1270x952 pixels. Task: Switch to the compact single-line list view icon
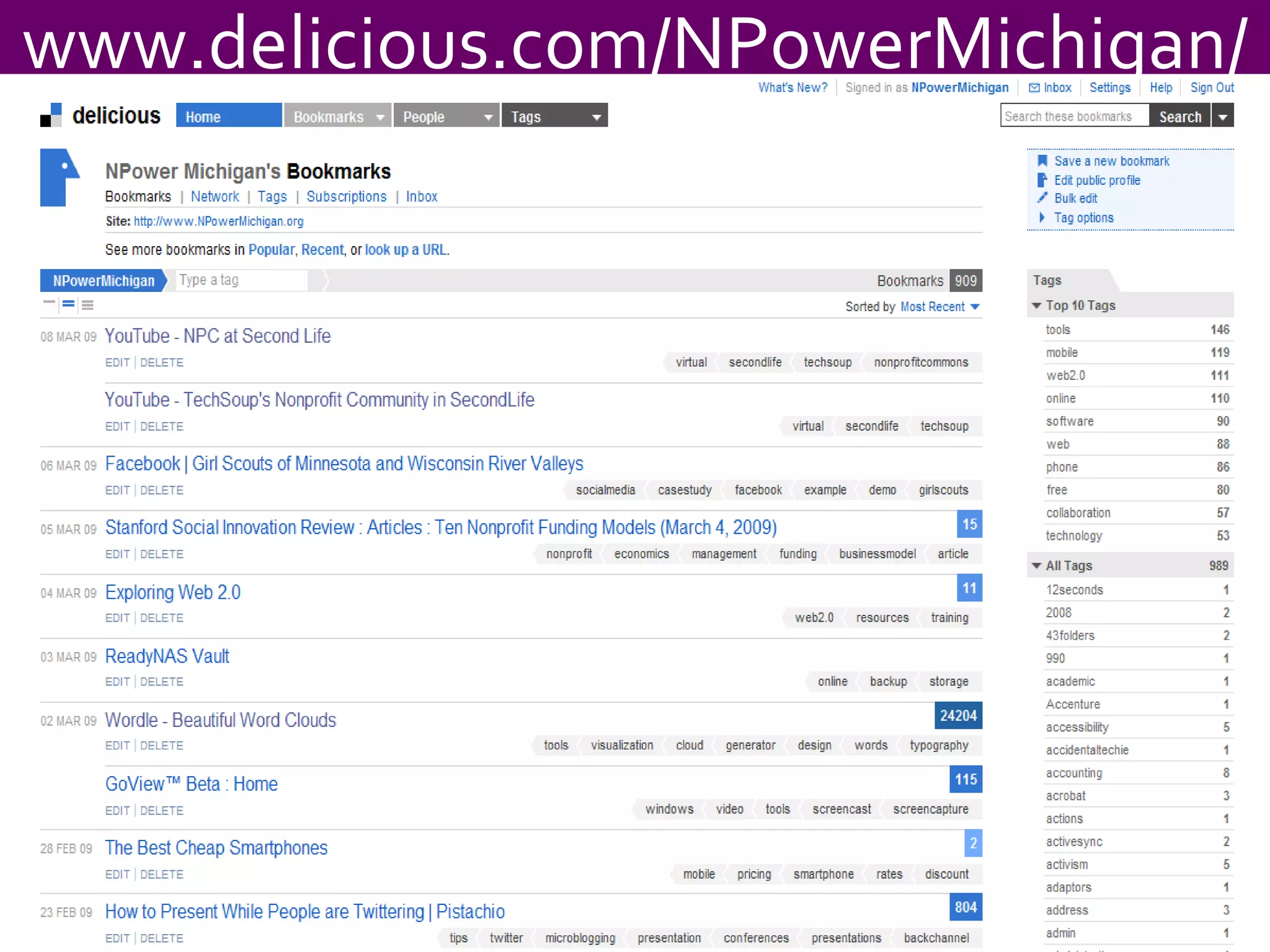[49, 303]
